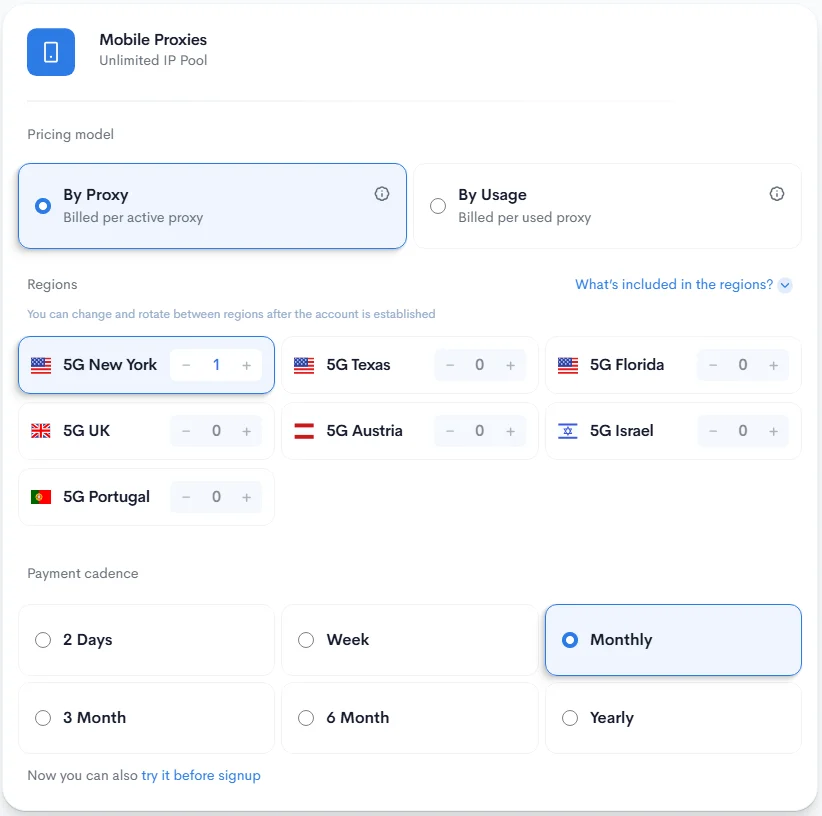Screen dimensions: 822x816
Task: Choose the Monthly payment cadence
Action: pyautogui.click(x=673, y=640)
